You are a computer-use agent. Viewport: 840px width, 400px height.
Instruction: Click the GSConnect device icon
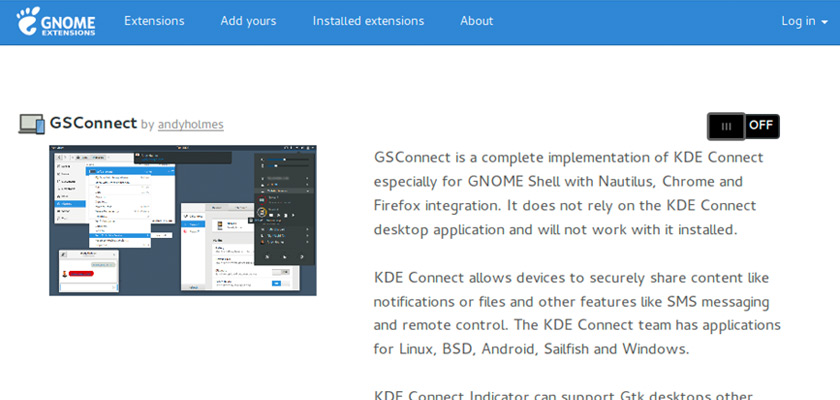point(32,124)
